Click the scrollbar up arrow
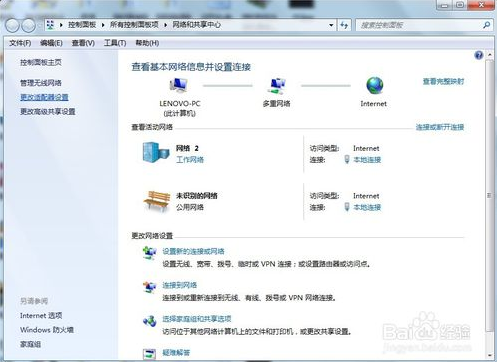This screenshot has height=362, width=497. pos(489,54)
